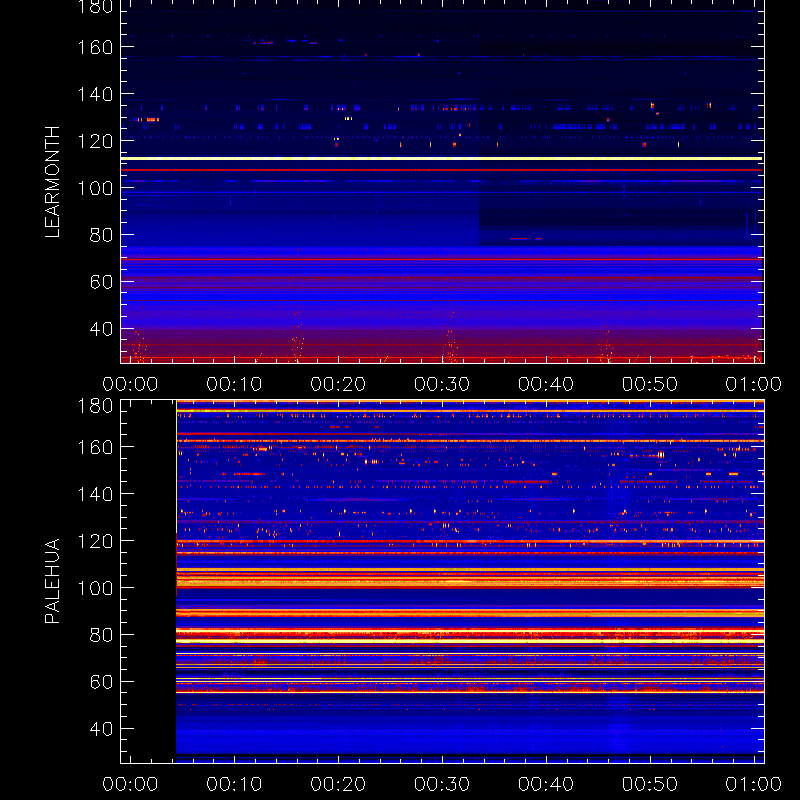
Task: Select the 40 tick label on LEARMONTH axis
Action: pyautogui.click(x=101, y=329)
